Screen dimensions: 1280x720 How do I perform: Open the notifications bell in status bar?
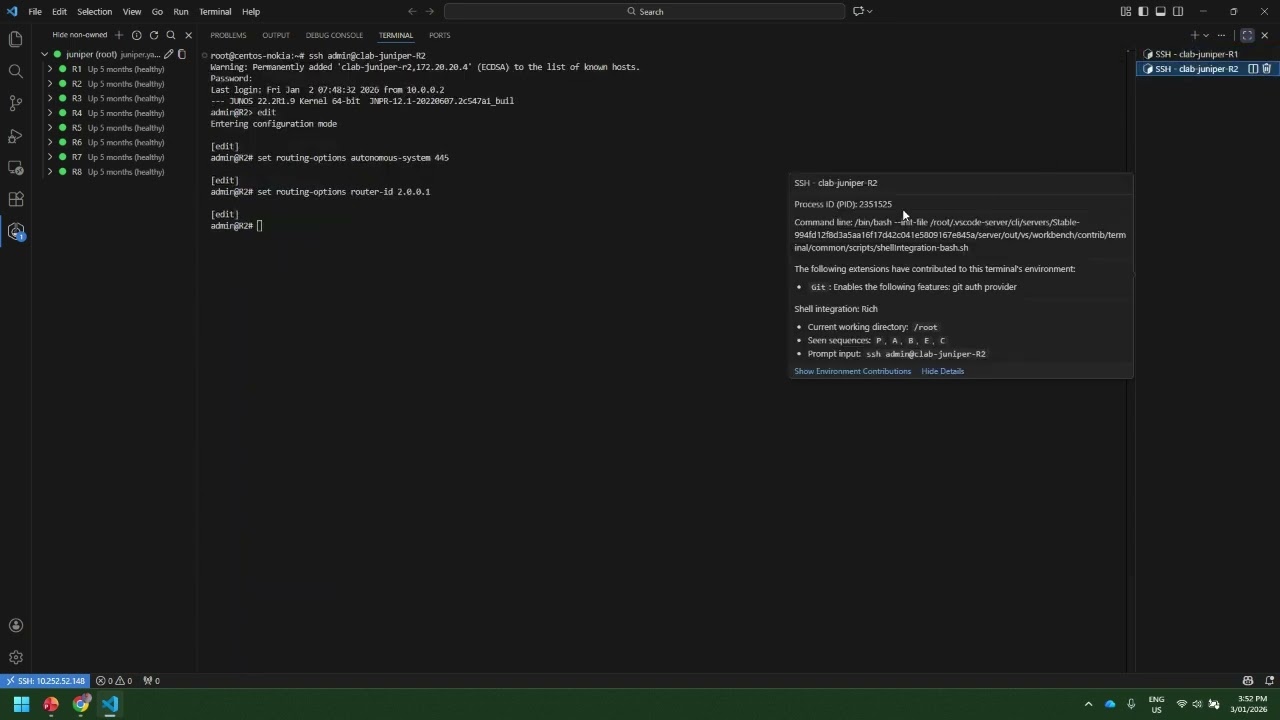[1269, 681]
